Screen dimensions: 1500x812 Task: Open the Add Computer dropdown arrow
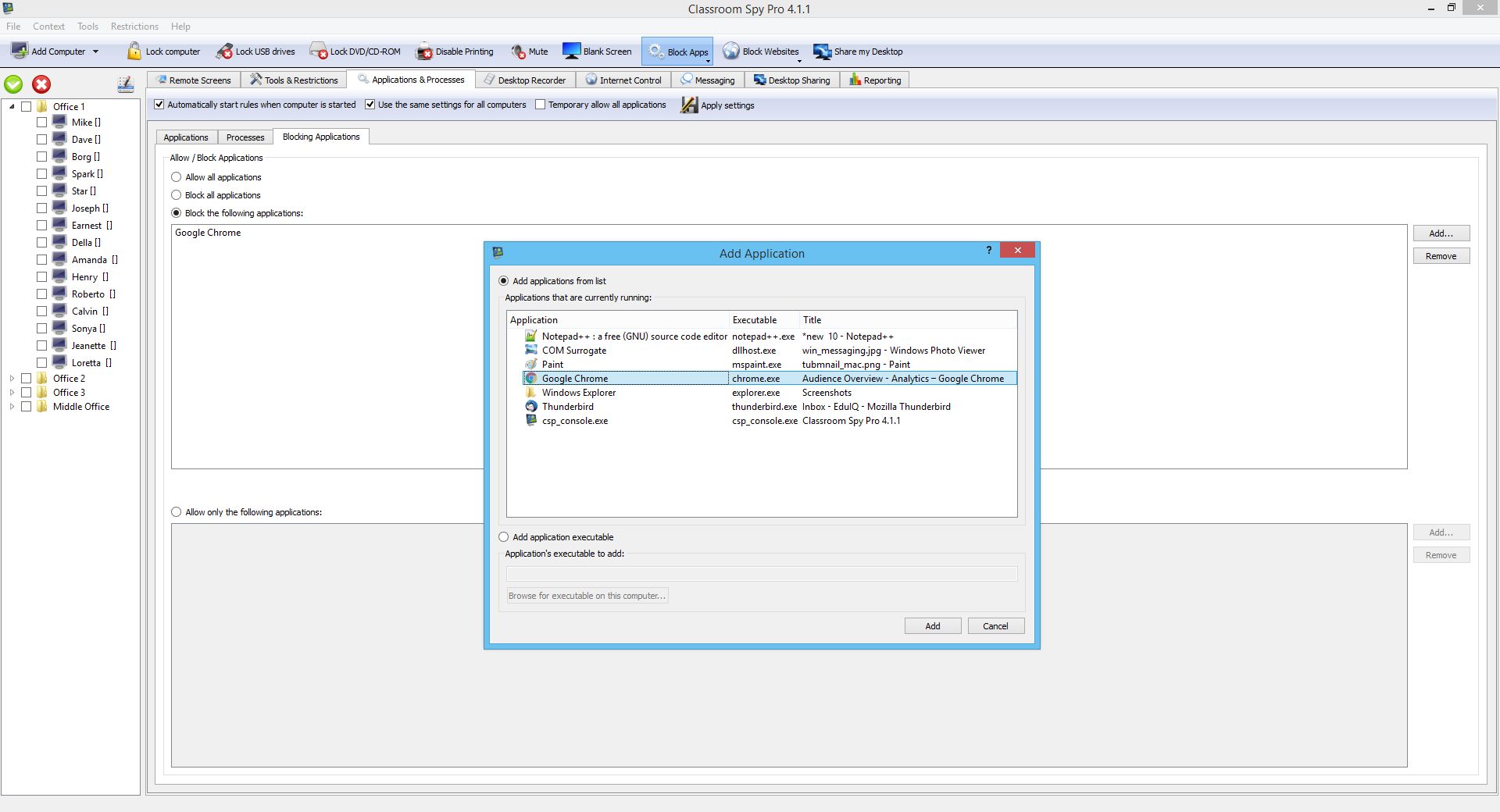[x=96, y=52]
